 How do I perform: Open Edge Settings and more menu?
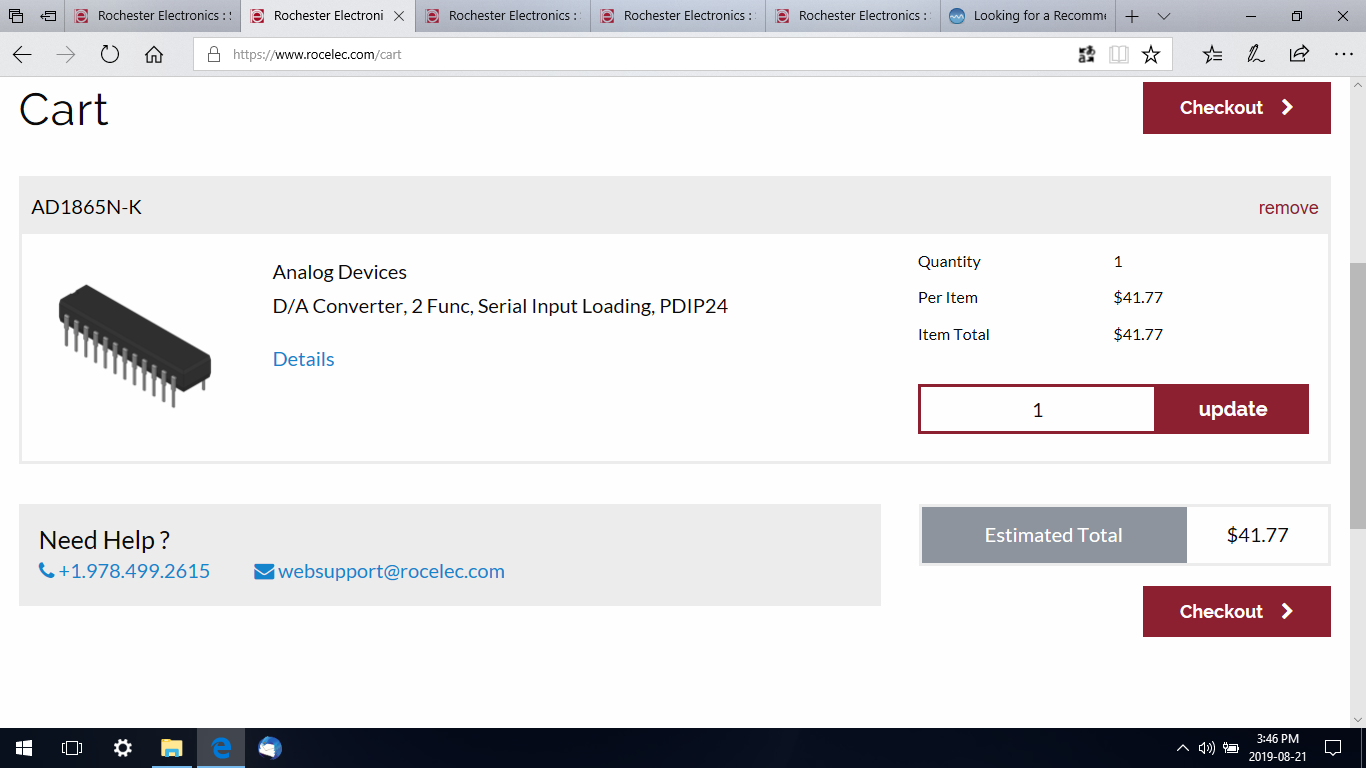click(x=1343, y=55)
